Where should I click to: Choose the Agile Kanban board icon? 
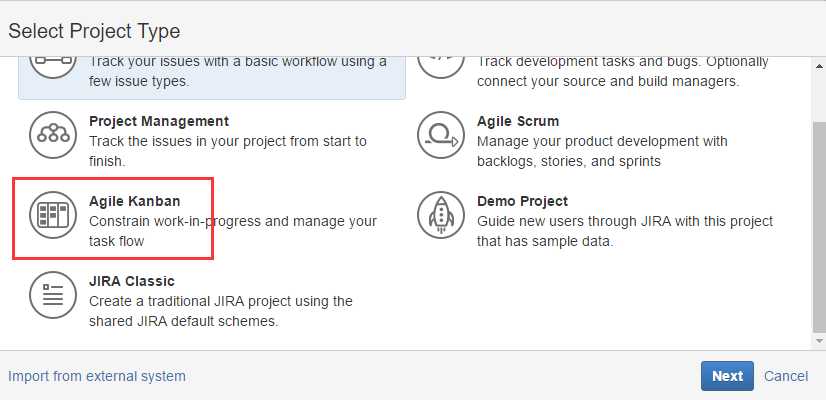[x=53, y=215]
